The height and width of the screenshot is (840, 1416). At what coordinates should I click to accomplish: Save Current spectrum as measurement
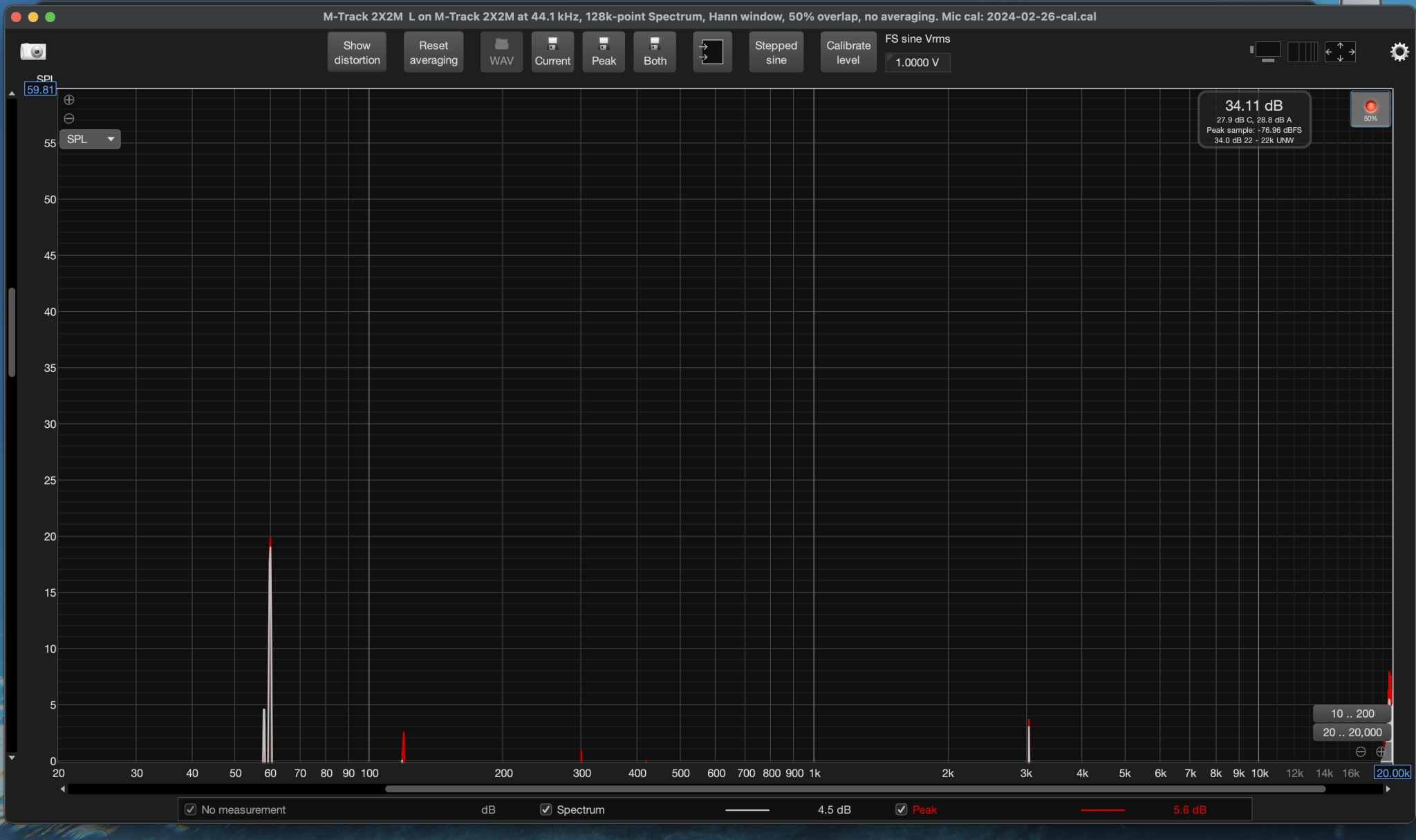pyautogui.click(x=552, y=52)
